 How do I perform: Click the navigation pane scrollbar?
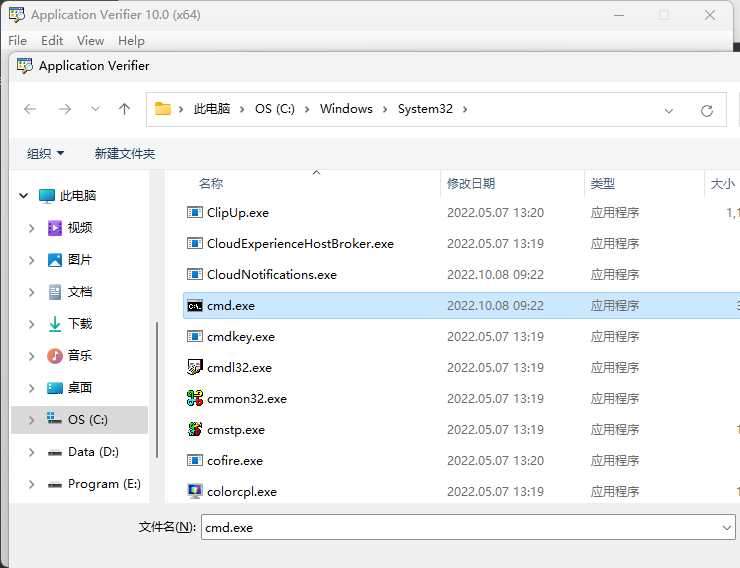[157, 389]
